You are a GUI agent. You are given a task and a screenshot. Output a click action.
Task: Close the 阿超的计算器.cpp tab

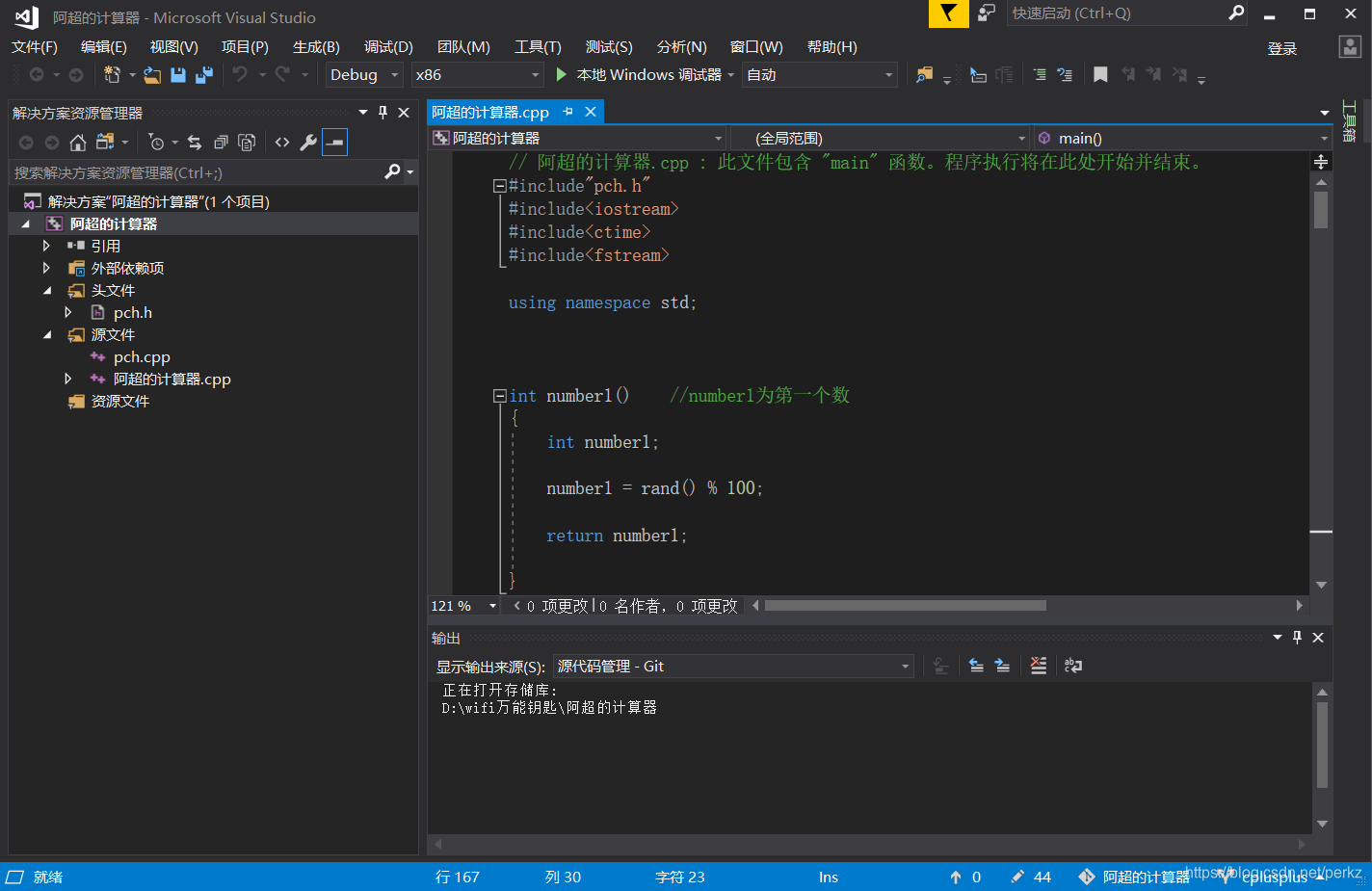[591, 112]
